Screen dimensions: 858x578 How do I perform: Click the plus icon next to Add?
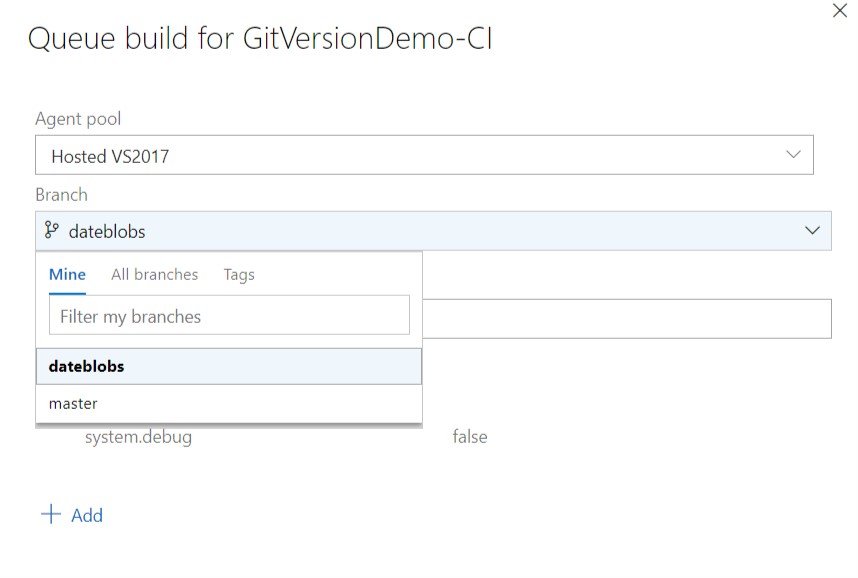[x=51, y=515]
